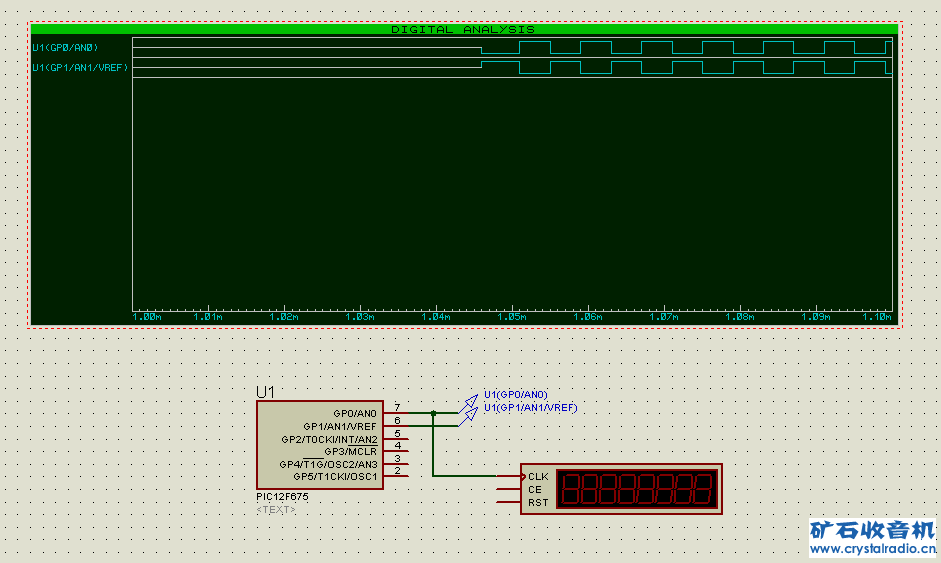Image resolution: width=941 pixels, height=563 pixels.
Task: Click the 1.00m time axis marker
Action: (x=146, y=317)
